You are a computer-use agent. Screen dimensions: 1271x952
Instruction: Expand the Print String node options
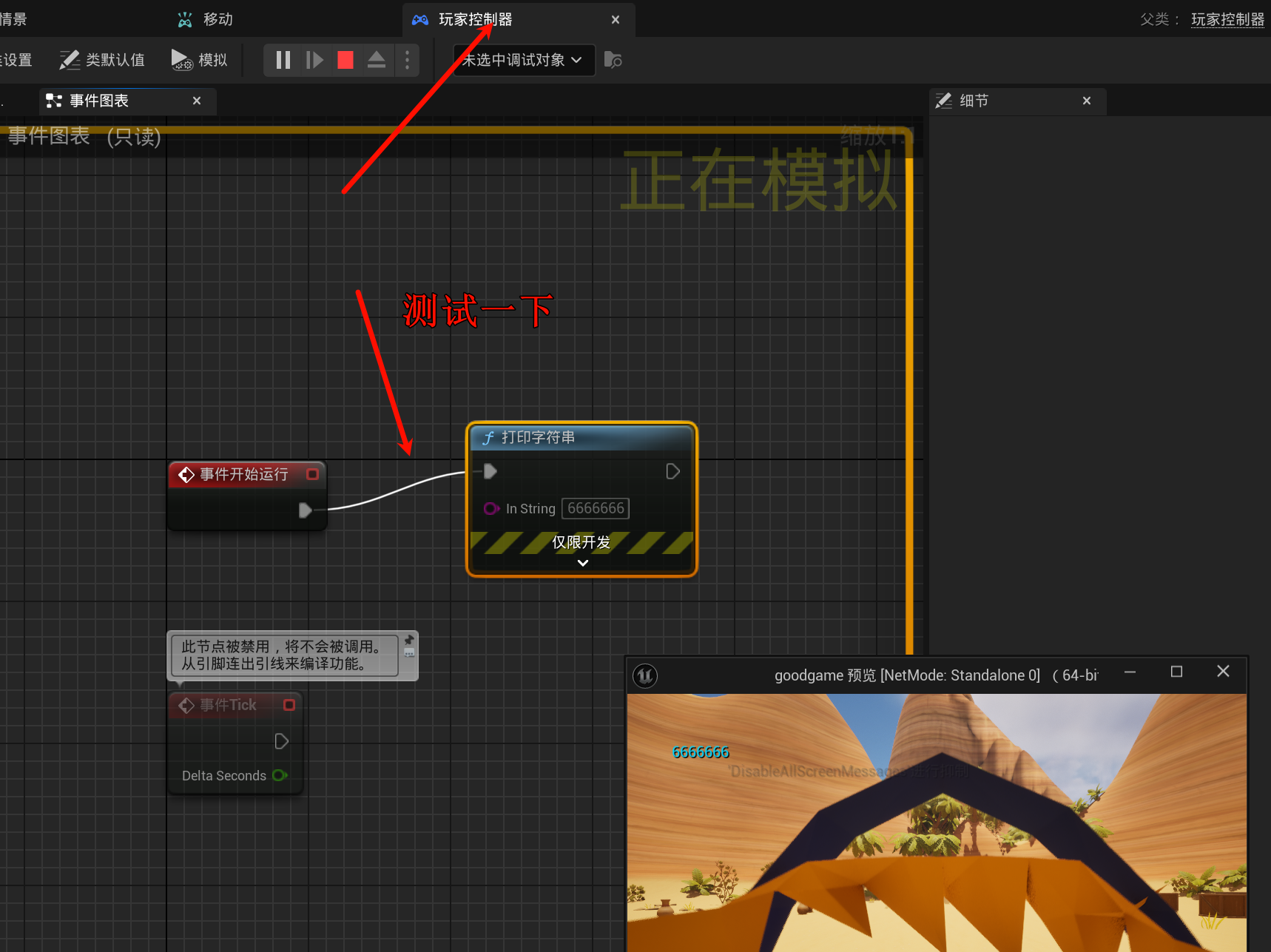[582, 563]
